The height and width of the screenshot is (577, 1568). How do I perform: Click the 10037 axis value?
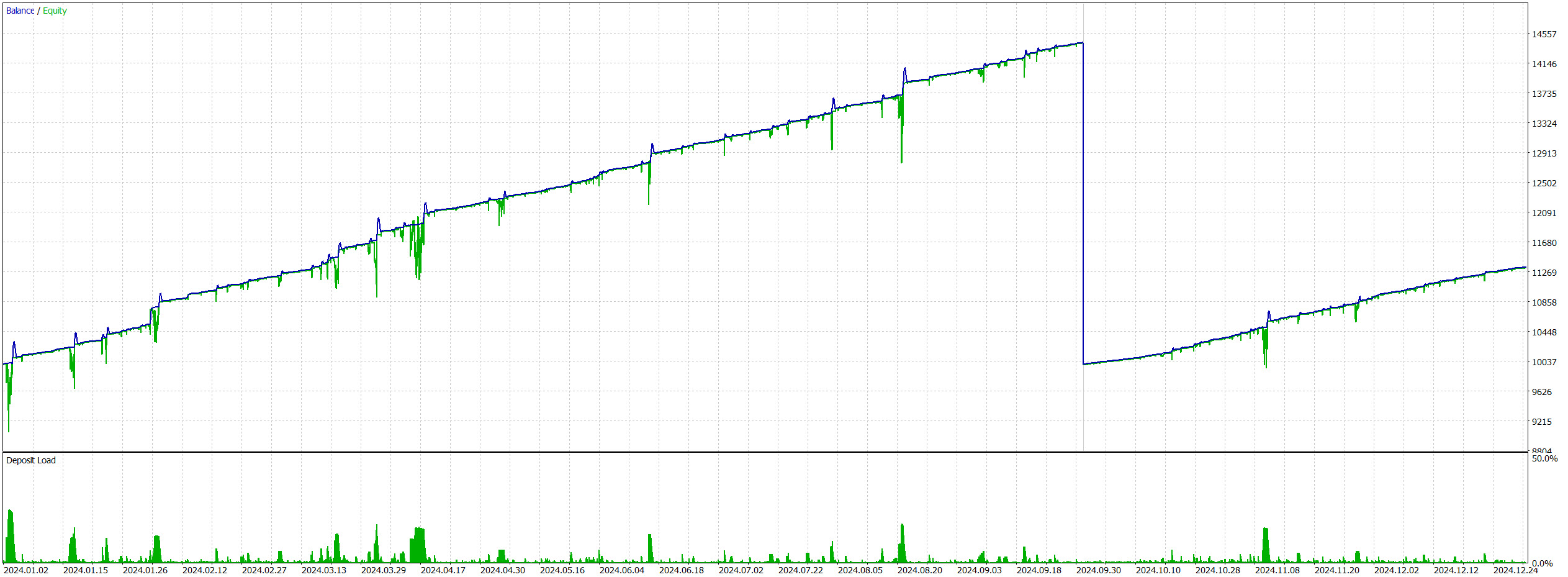coord(1544,362)
